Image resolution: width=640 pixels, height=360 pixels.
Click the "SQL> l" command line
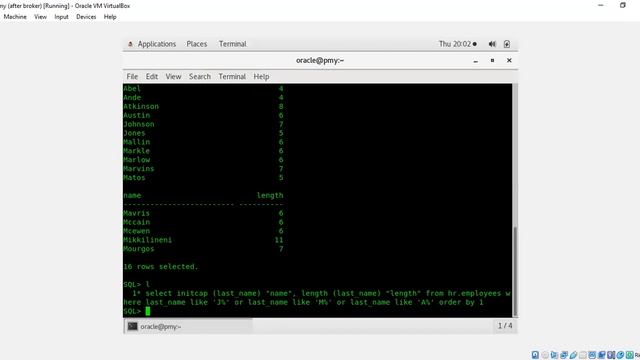137,284
